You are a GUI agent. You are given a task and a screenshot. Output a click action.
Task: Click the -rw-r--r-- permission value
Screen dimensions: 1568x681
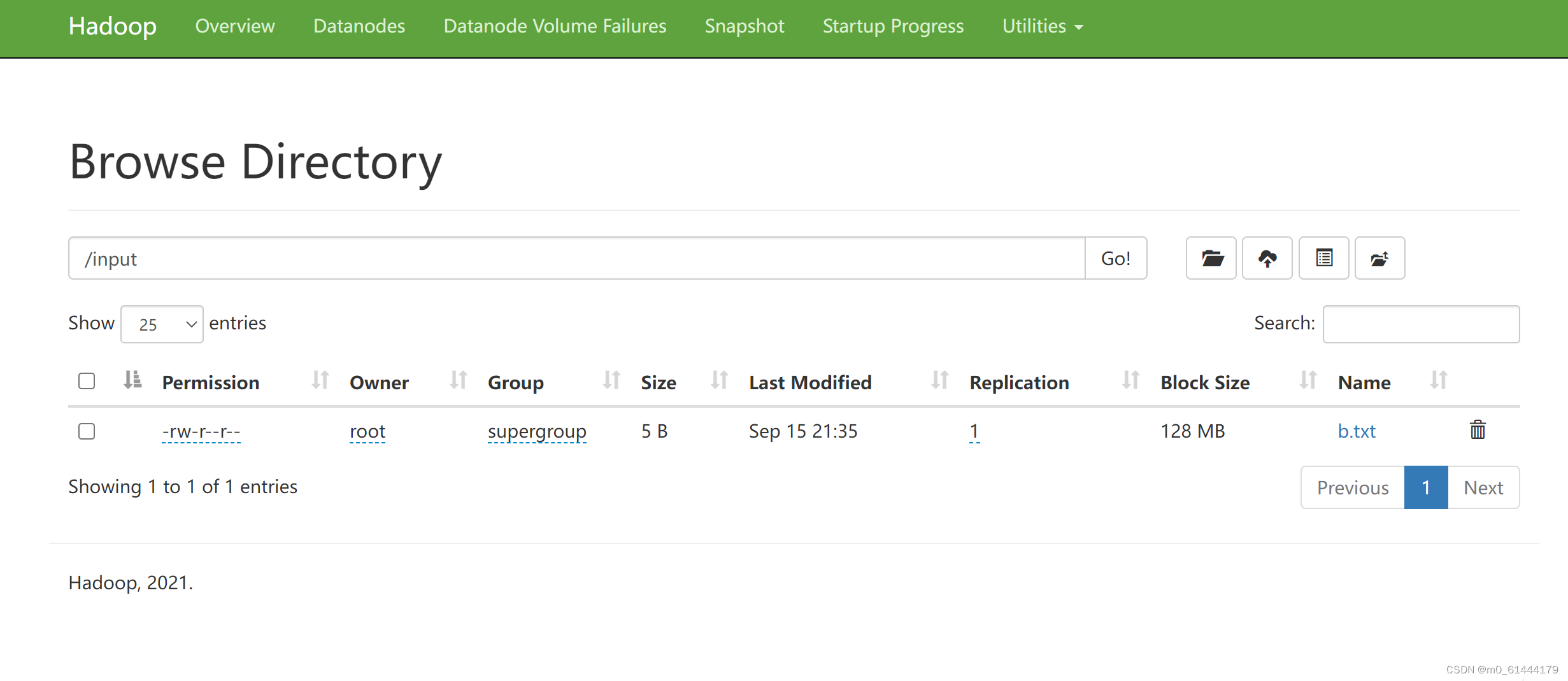click(201, 431)
